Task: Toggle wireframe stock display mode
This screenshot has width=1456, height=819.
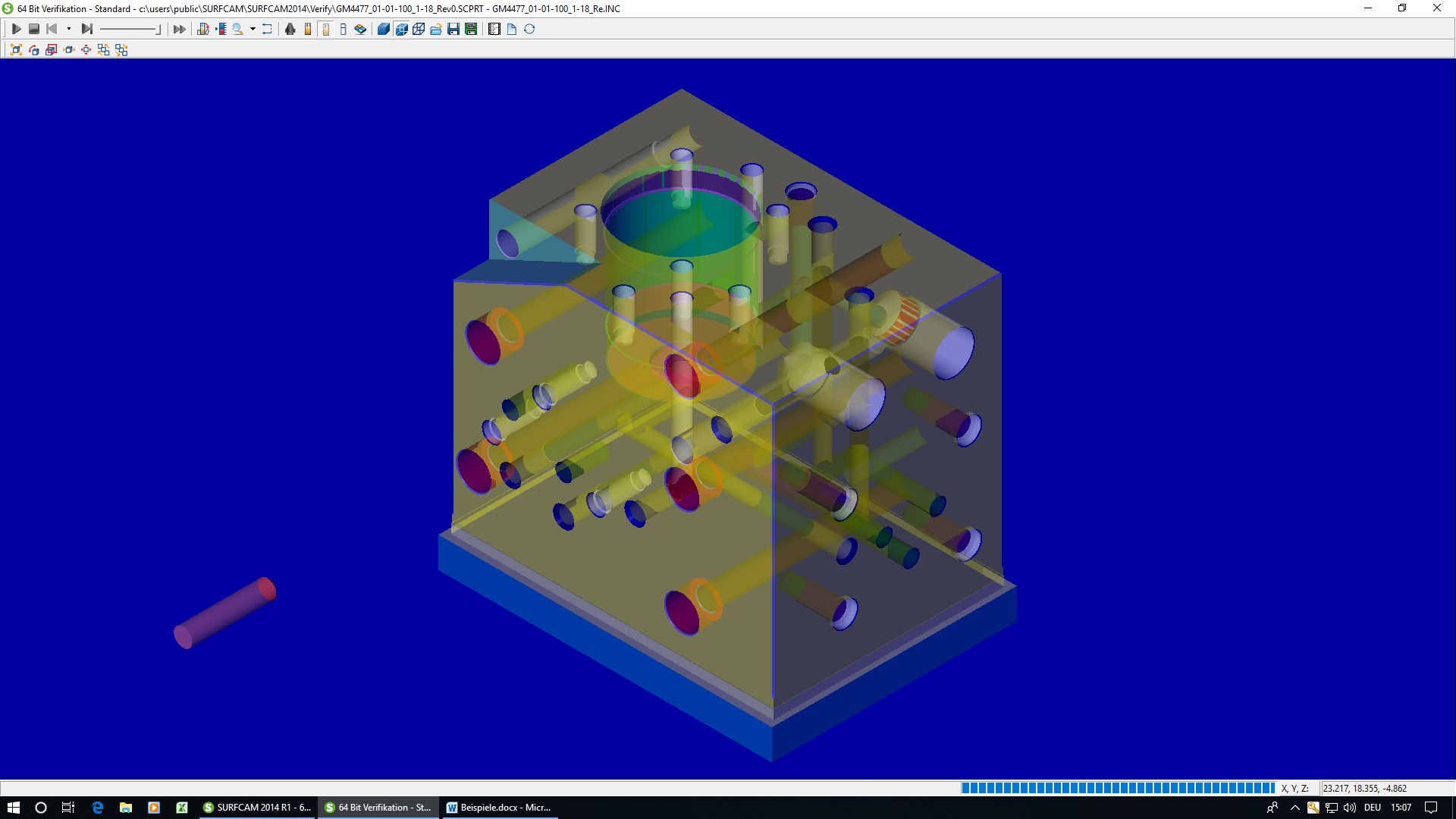Action: point(419,29)
